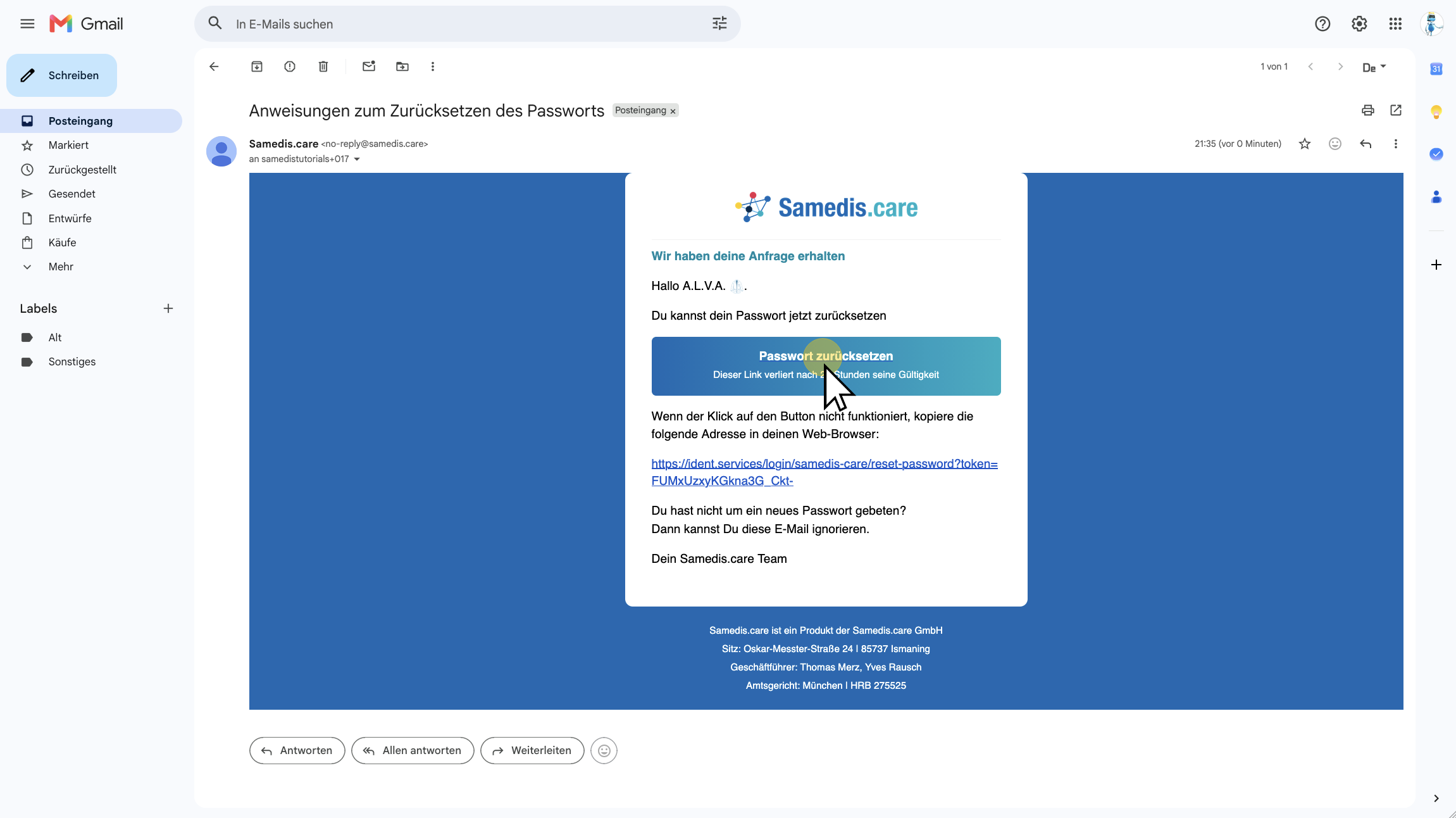Open more toolbar options menu
The width and height of the screenshot is (1456, 818).
[x=433, y=66]
